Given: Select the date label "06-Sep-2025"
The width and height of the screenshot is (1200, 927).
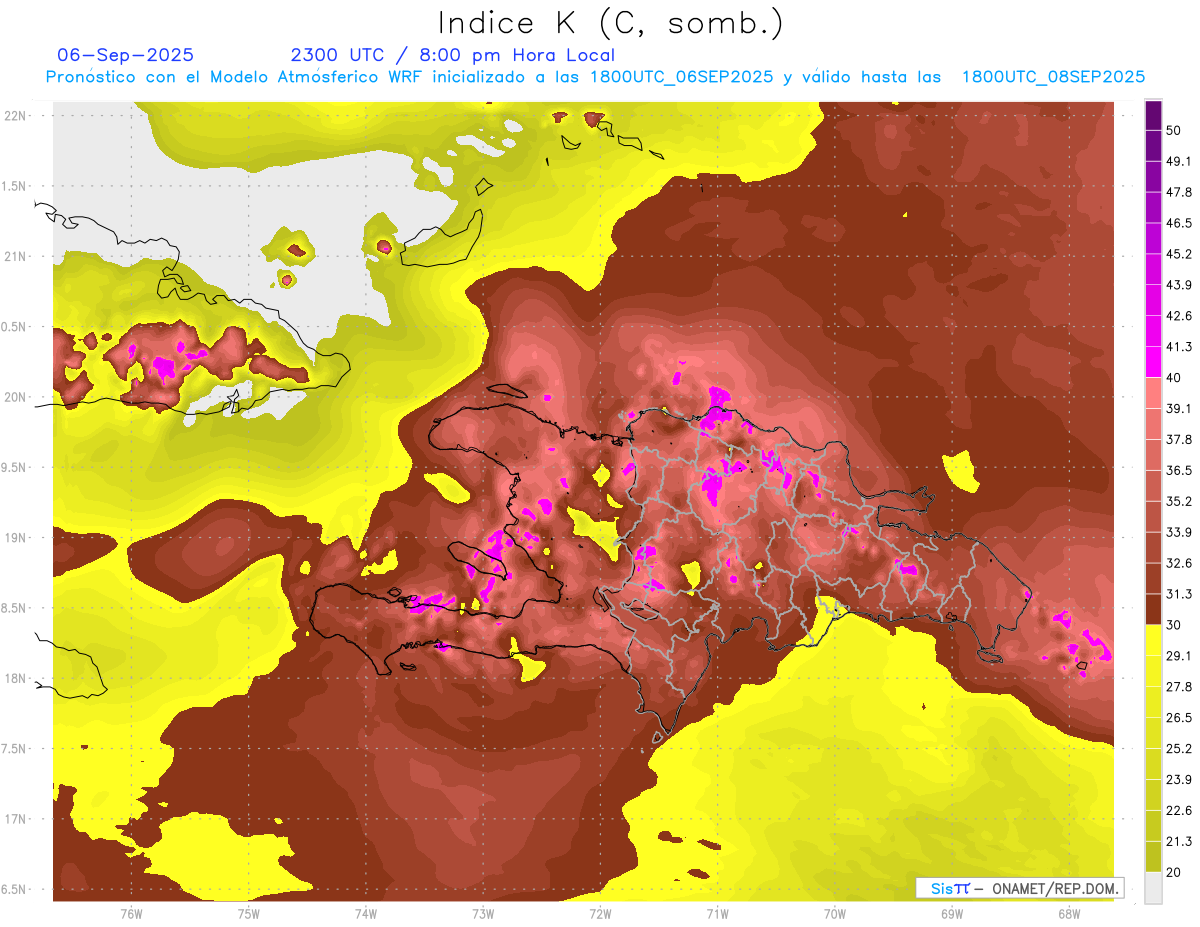Looking at the screenshot, I should [125, 54].
